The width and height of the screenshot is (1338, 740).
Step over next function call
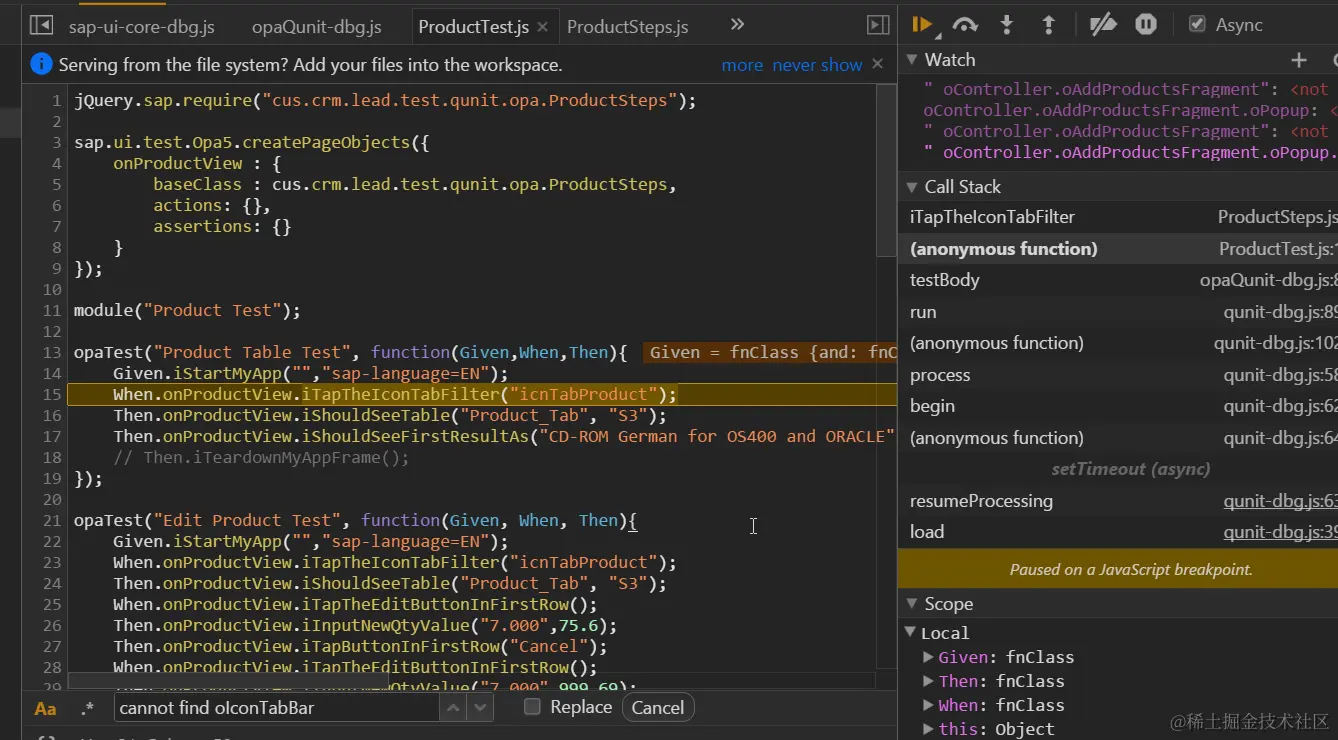(965, 25)
